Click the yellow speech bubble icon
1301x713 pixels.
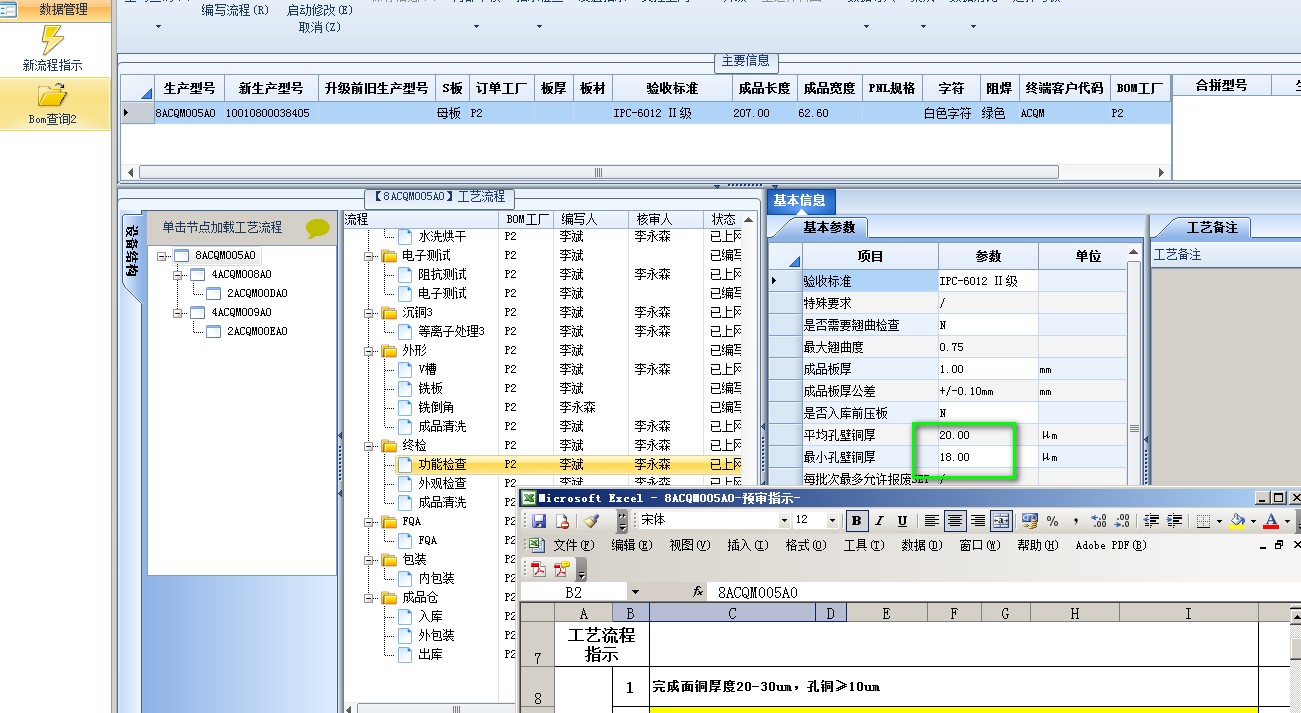tap(317, 228)
